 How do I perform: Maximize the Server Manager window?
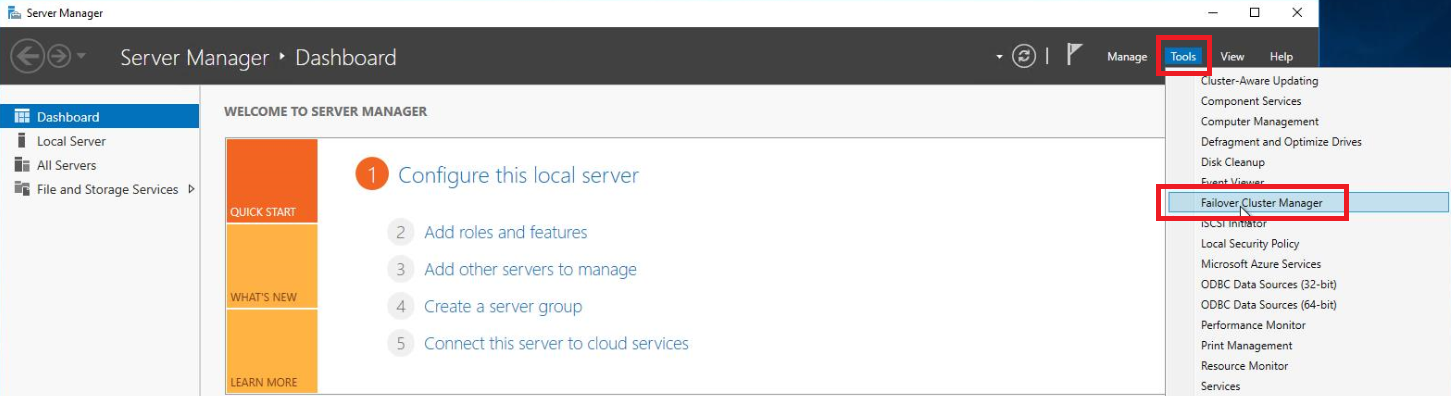[1254, 13]
